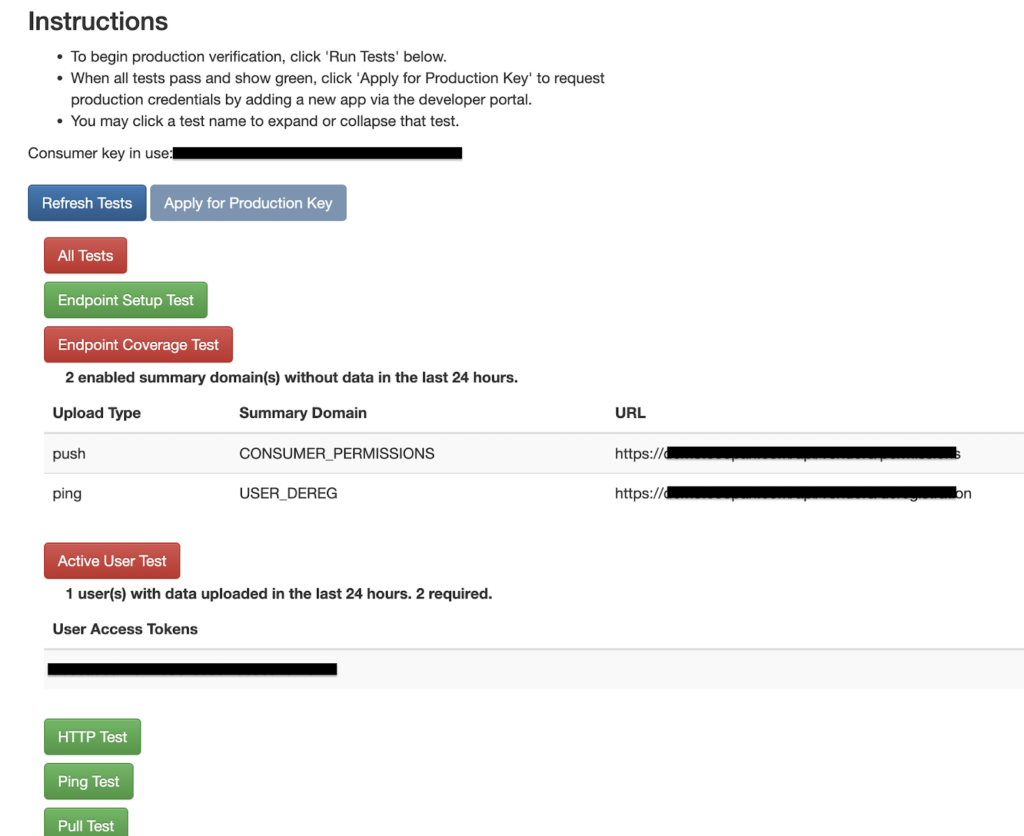Expand the Ping Test details

tap(89, 781)
